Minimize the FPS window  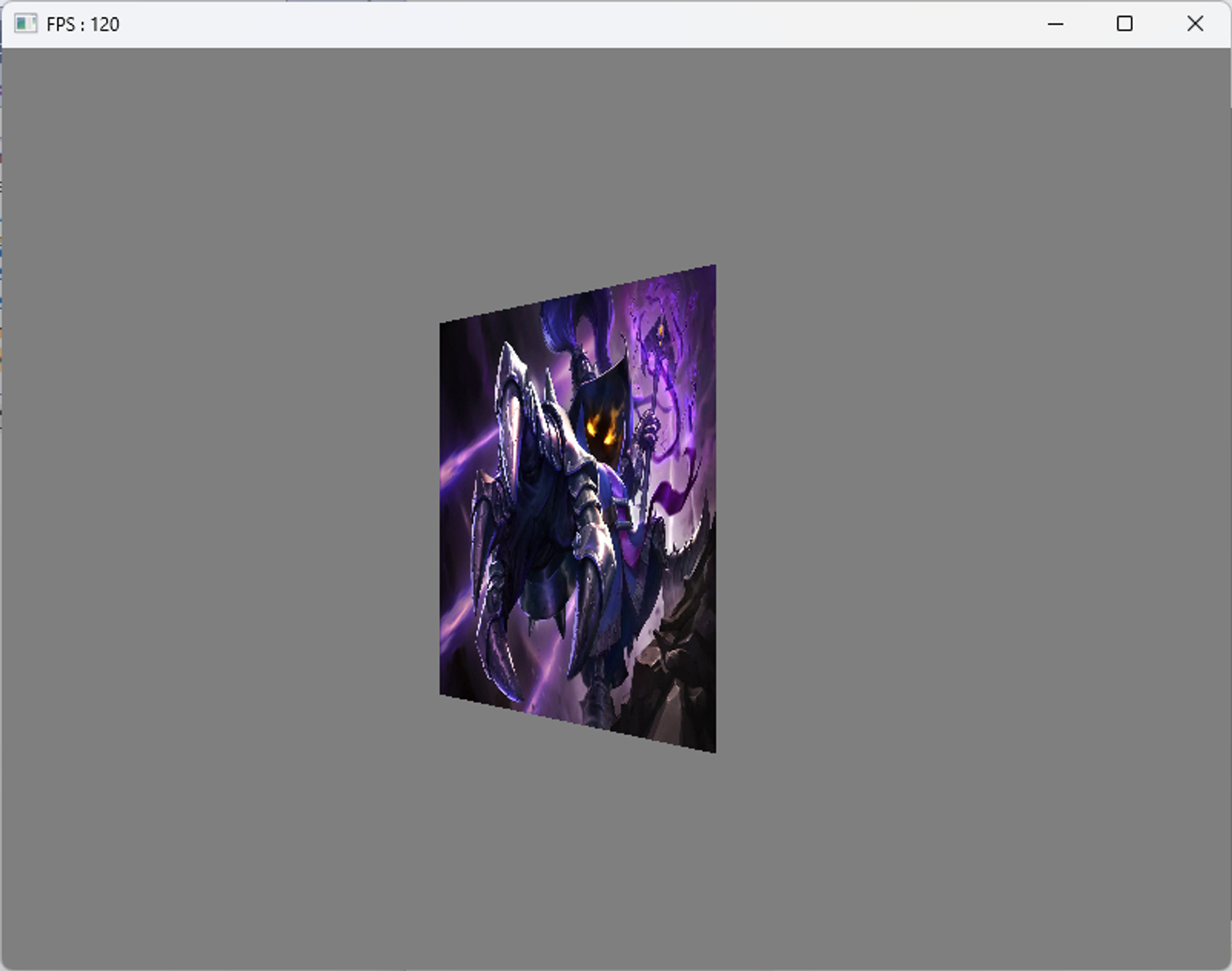(x=1055, y=24)
